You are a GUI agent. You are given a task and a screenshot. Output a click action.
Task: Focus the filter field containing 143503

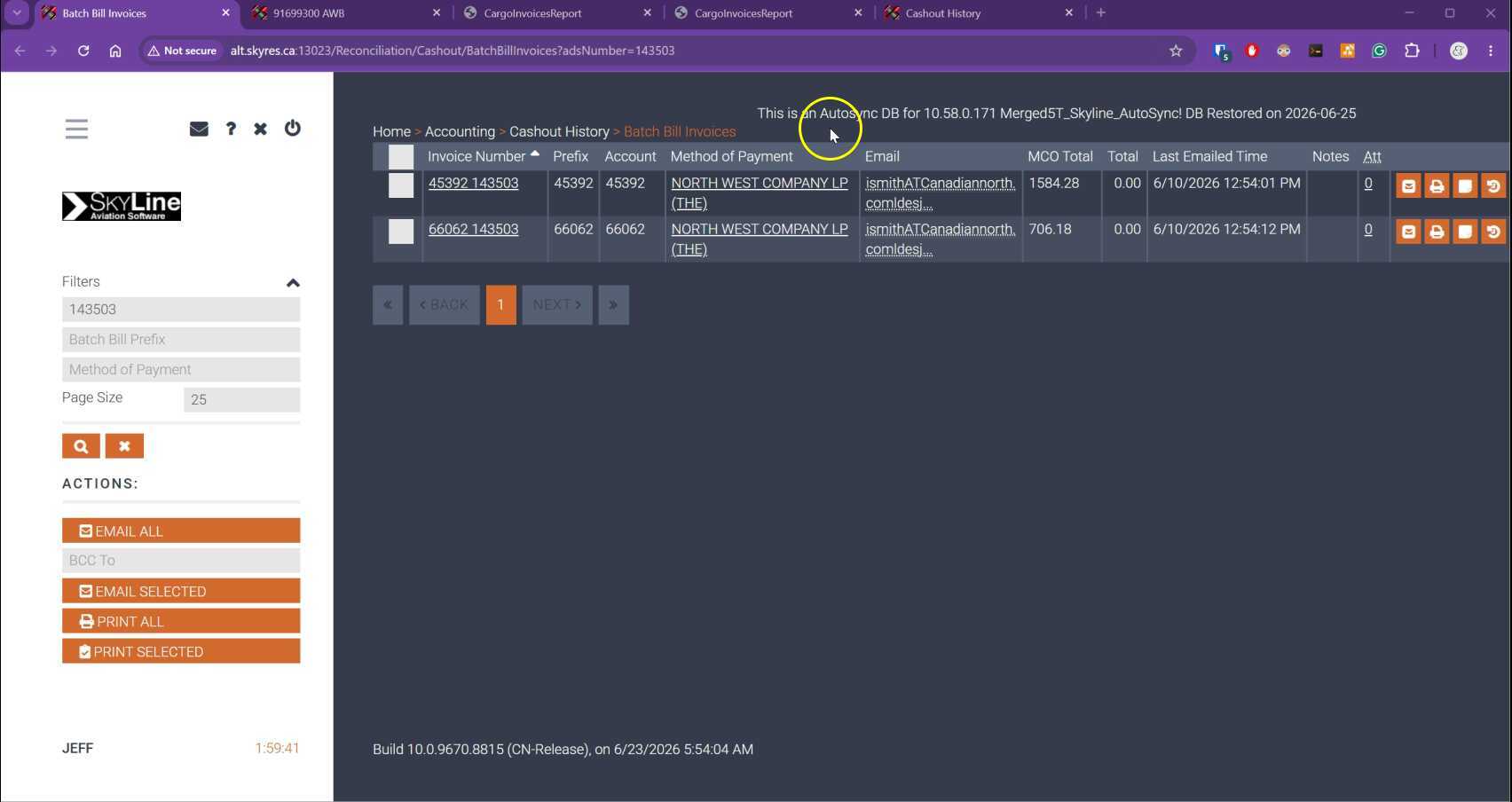(181, 310)
